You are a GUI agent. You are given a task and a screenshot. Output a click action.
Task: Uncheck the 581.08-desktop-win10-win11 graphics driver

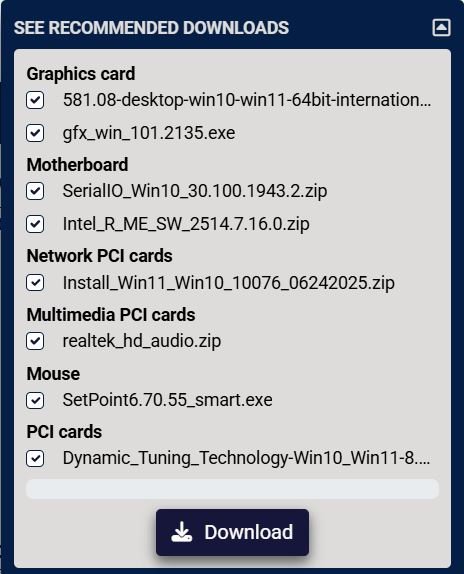pos(35,100)
